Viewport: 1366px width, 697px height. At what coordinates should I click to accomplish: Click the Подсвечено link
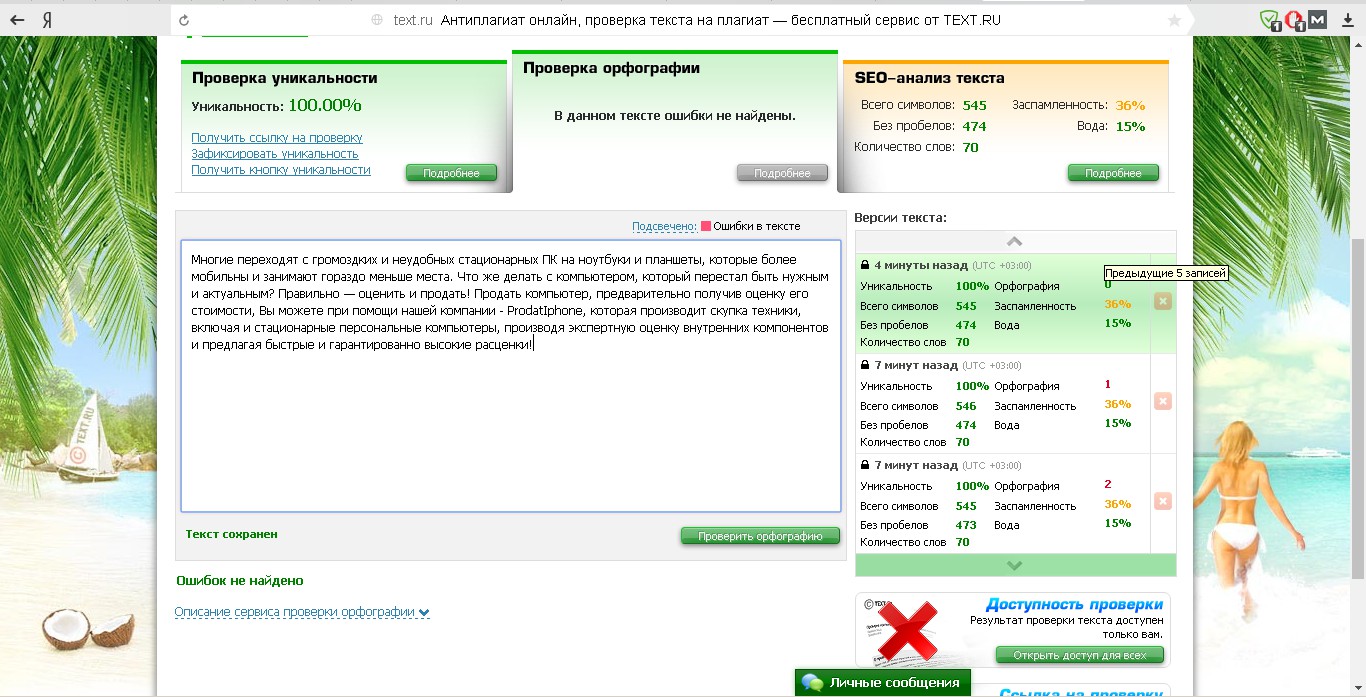point(664,226)
